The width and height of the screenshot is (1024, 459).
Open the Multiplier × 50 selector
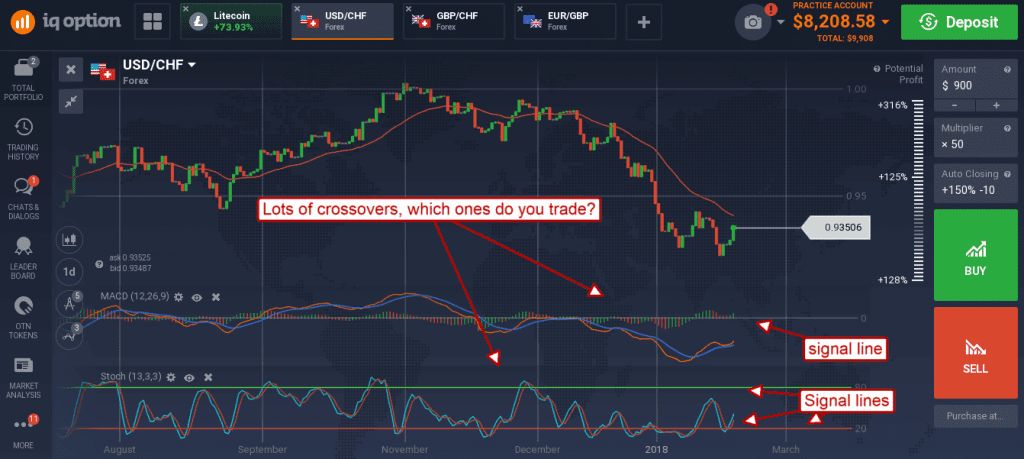975,136
